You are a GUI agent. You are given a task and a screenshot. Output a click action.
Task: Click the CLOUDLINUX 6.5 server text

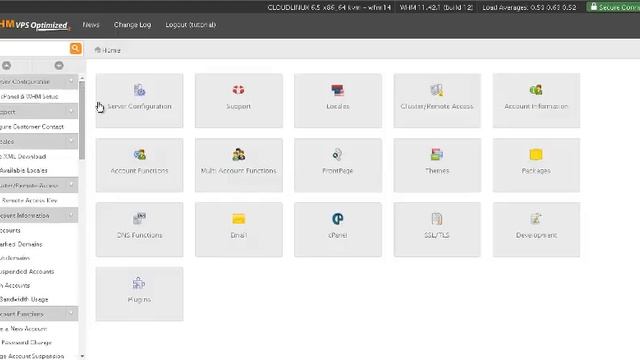click(329, 7)
